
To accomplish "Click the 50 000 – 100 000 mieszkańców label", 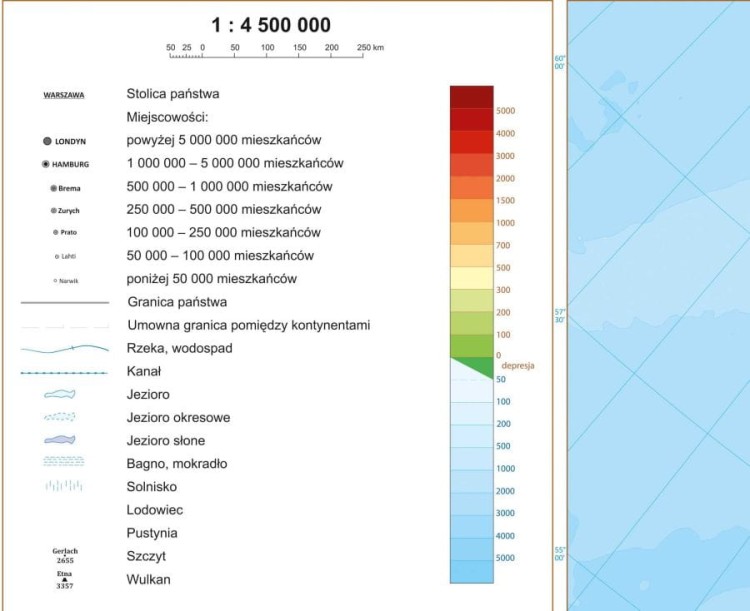I will [220, 256].
